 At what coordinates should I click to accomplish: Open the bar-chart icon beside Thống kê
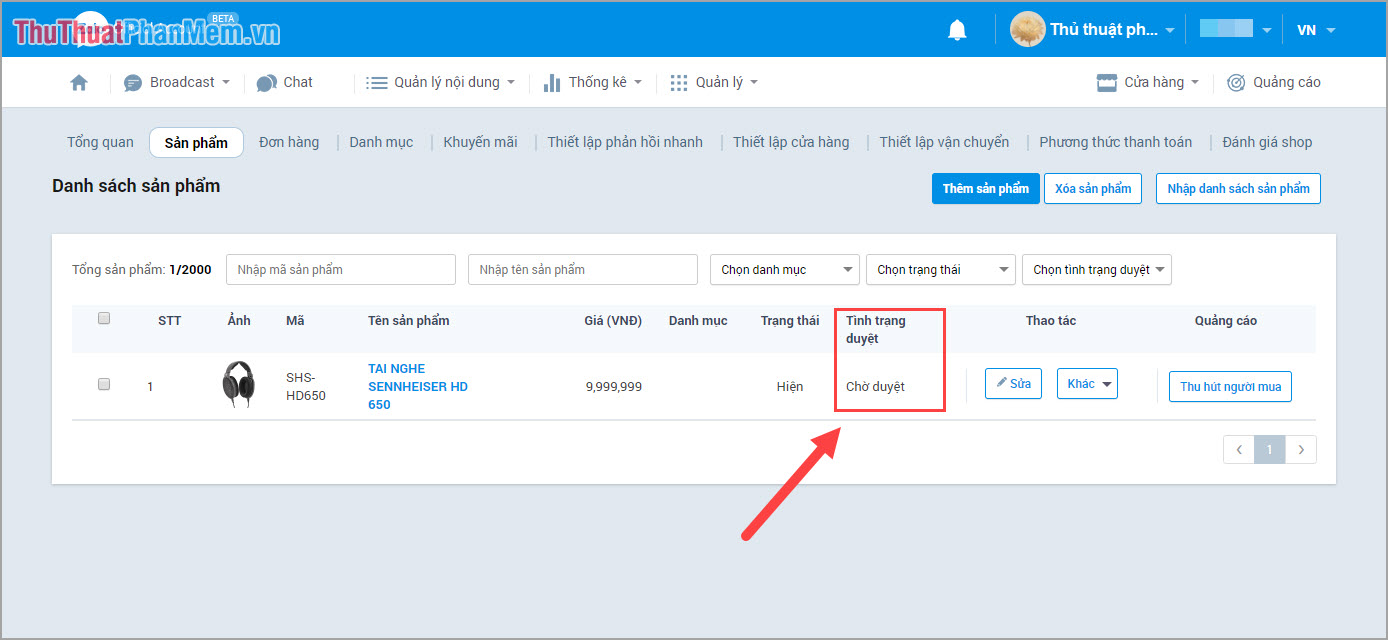tap(552, 82)
